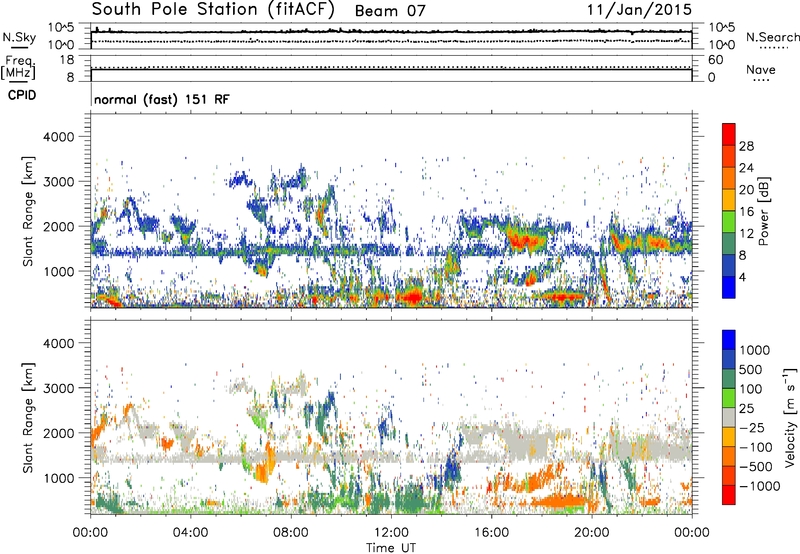The image size is (800, 554).
Task: Click the 'Velocity [m s-1]' colorbar label
Action: [x=790, y=417]
